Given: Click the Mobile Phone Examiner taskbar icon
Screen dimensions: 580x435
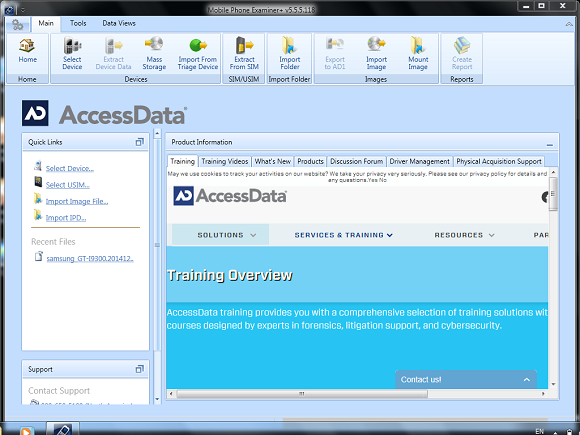Looking at the screenshot, I should pyautogui.click(x=62, y=429).
